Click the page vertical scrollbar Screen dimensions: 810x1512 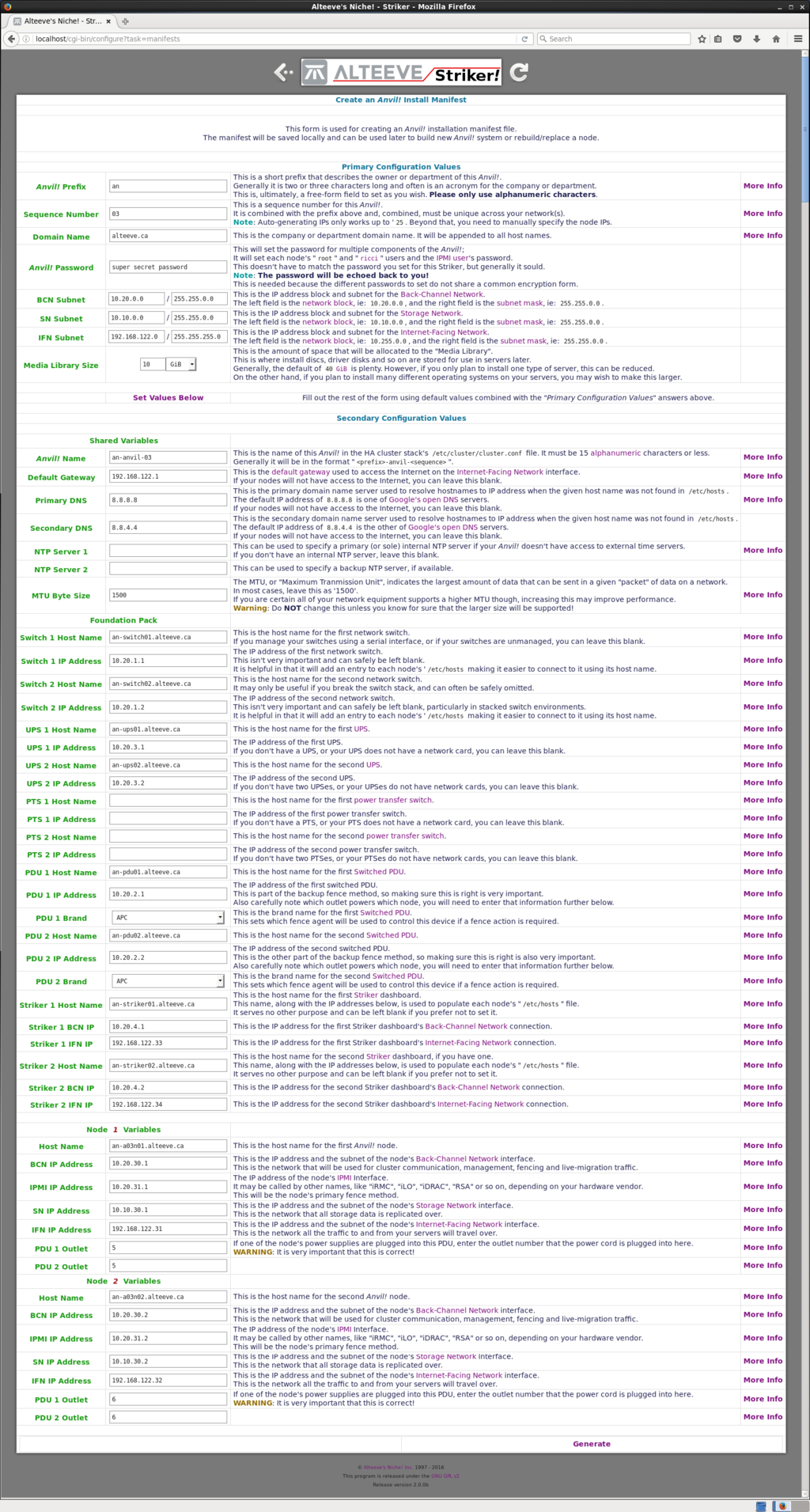pos(805,127)
